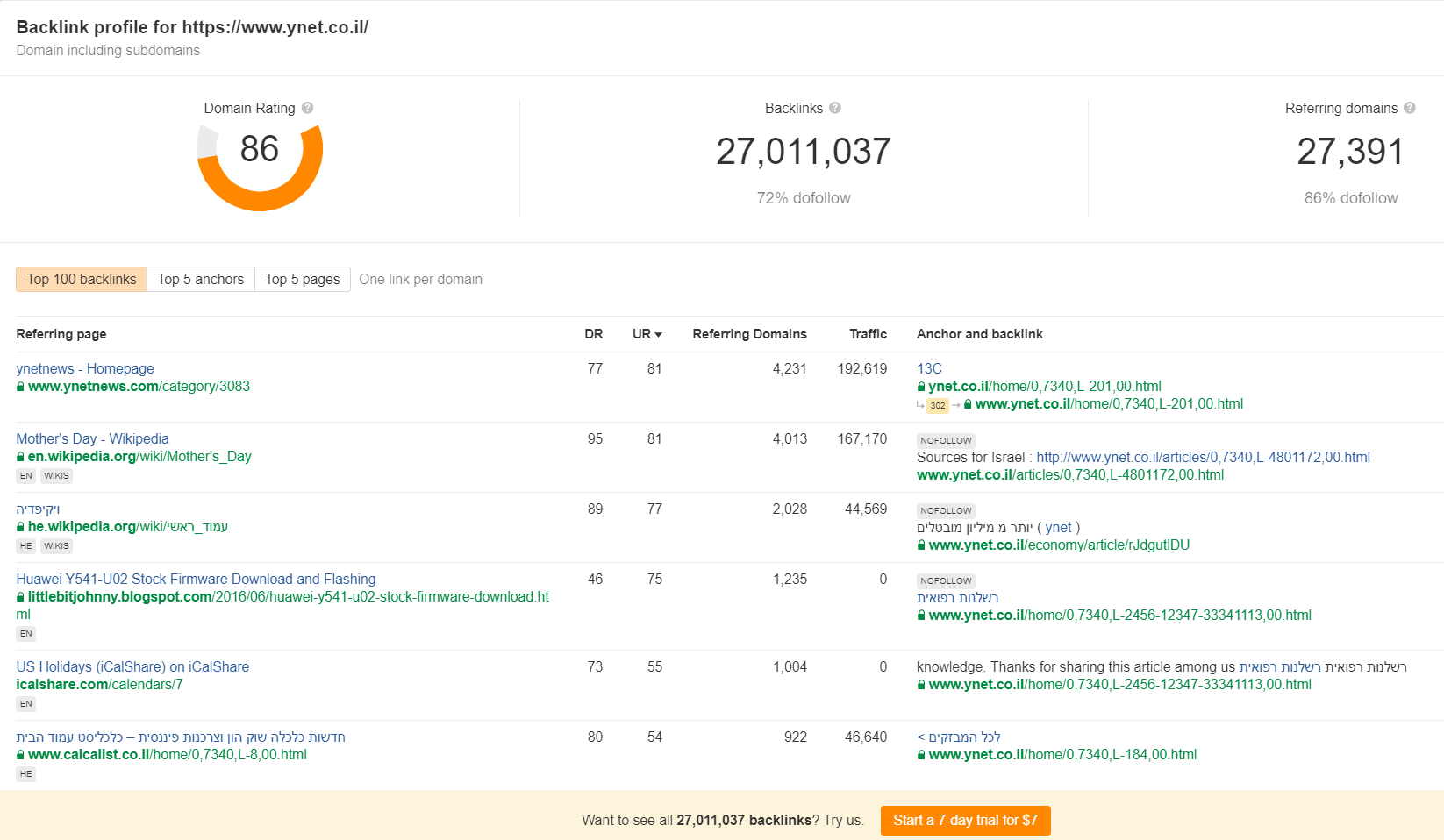Switch to Top 5 anchors tab

click(201, 280)
